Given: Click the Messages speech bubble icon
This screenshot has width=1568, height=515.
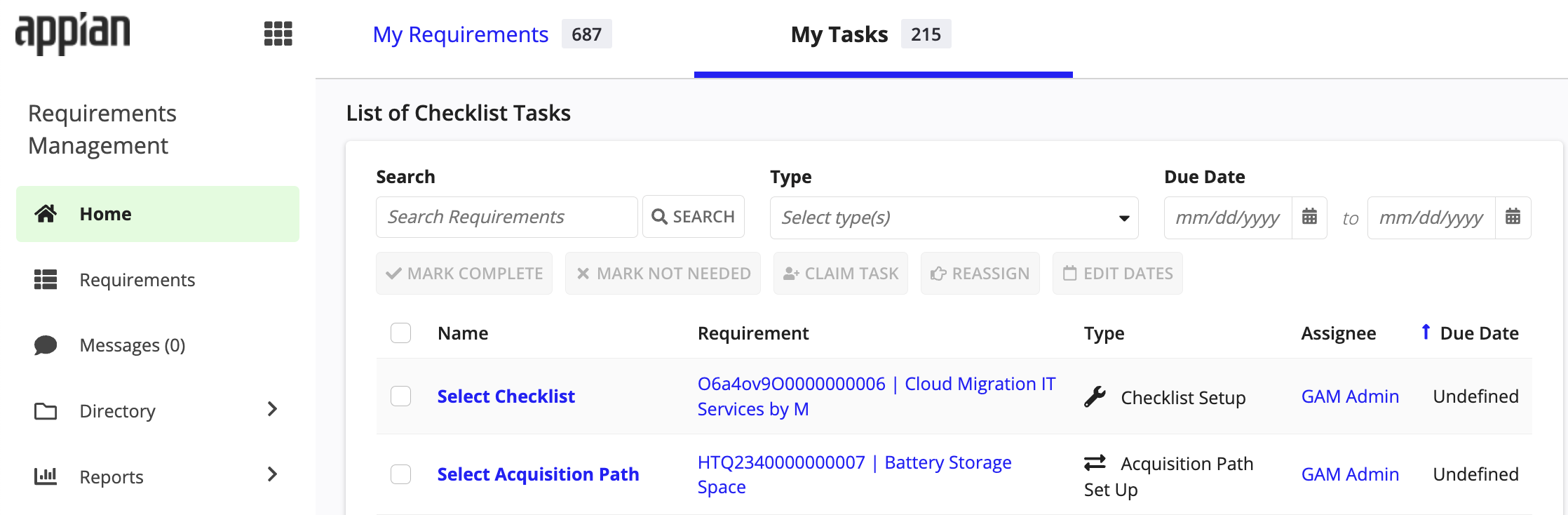Looking at the screenshot, I should [x=46, y=345].
